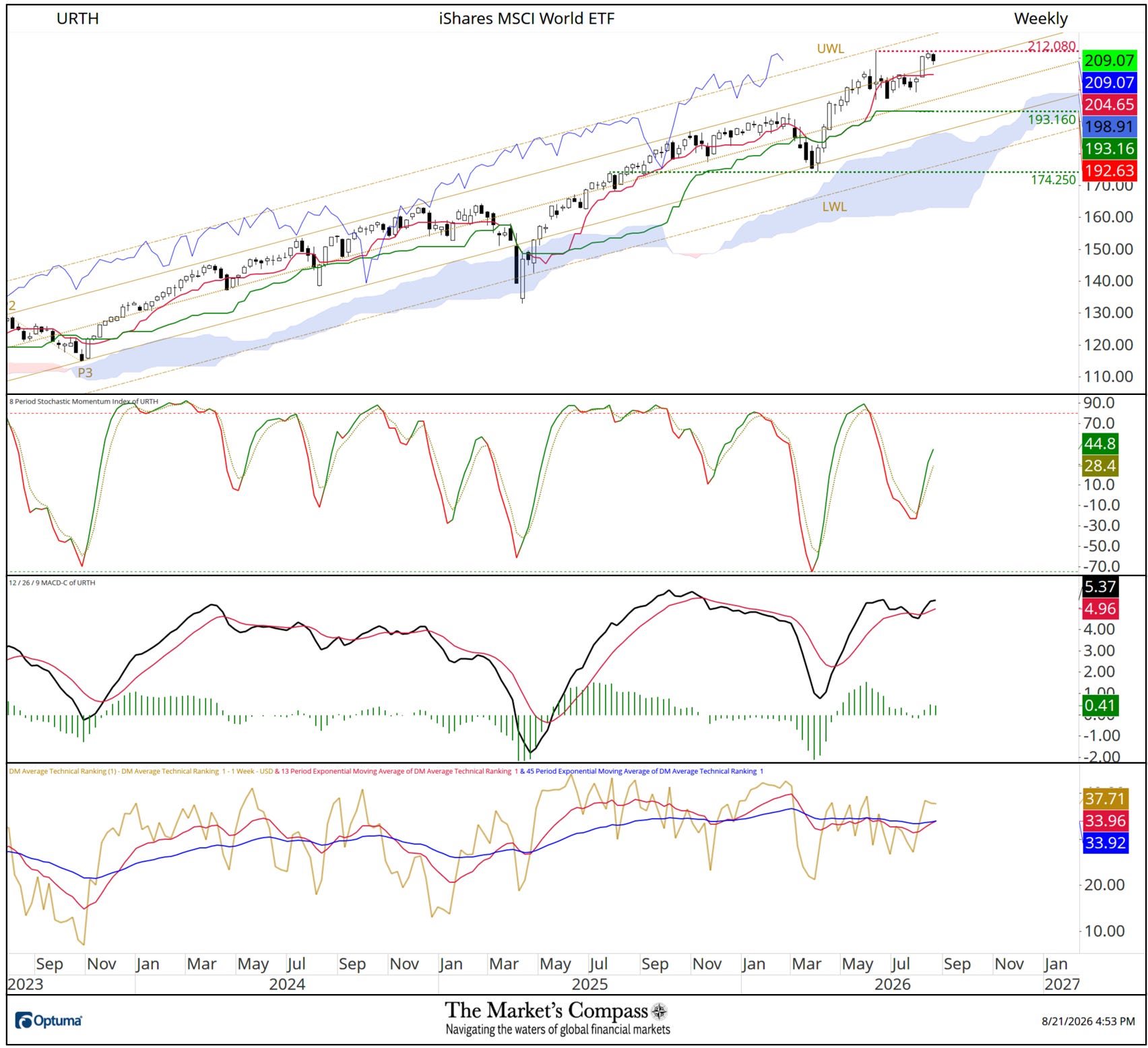Click the 2027 year label on time axis
Image resolution: width=1148 pixels, height=1048 pixels.
1062,985
